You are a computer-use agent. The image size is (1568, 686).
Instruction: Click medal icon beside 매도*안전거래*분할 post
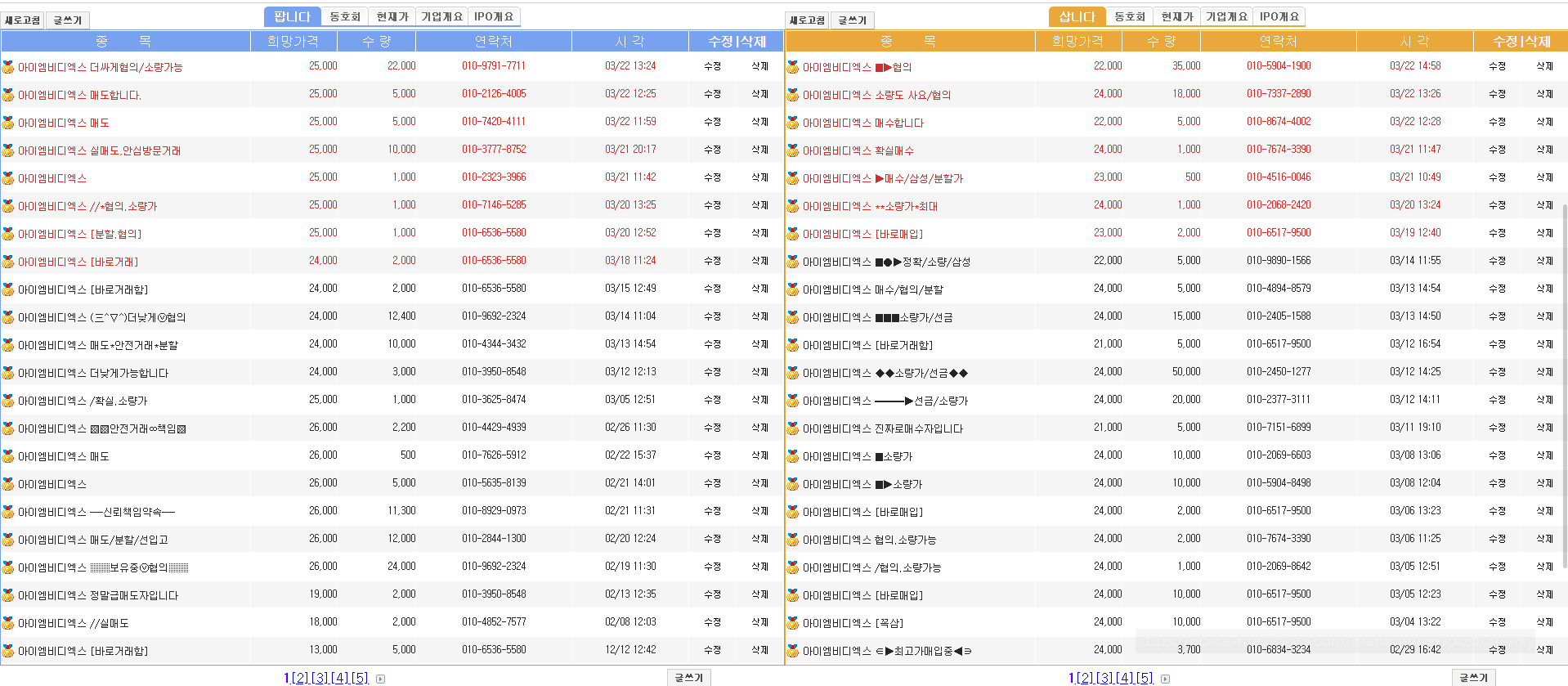click(8, 345)
